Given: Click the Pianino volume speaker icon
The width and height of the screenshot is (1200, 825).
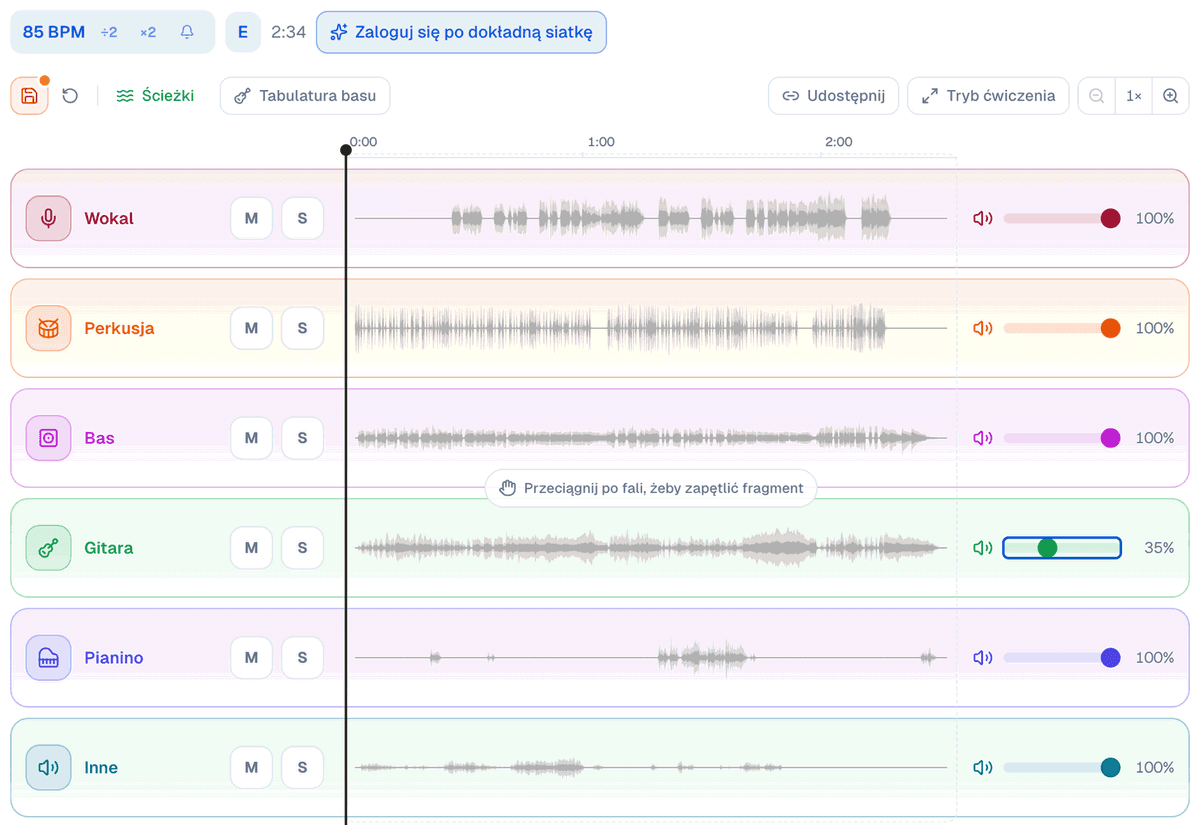Looking at the screenshot, I should point(983,658).
